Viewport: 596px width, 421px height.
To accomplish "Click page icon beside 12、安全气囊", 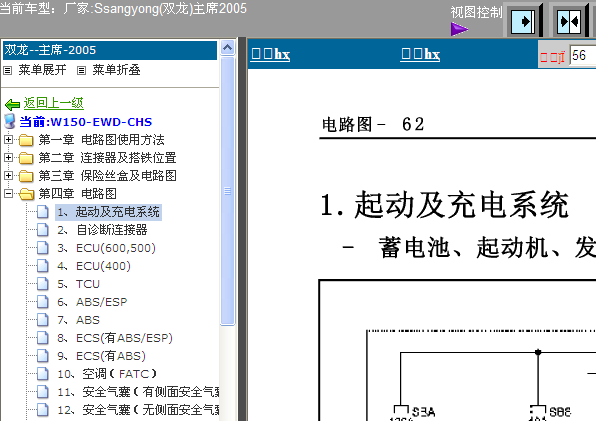I will coord(43,410).
